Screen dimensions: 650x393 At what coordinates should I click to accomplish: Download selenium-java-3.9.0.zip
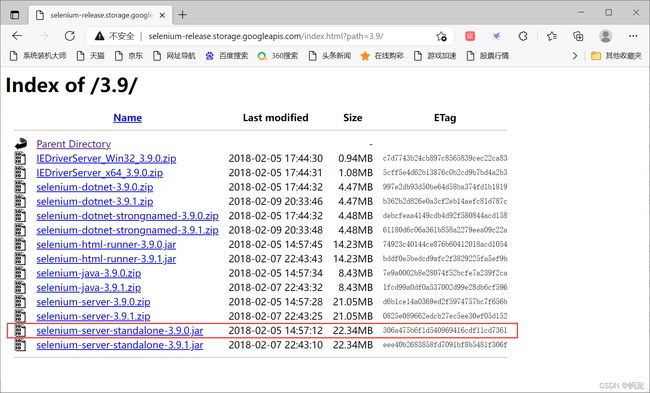89,273
